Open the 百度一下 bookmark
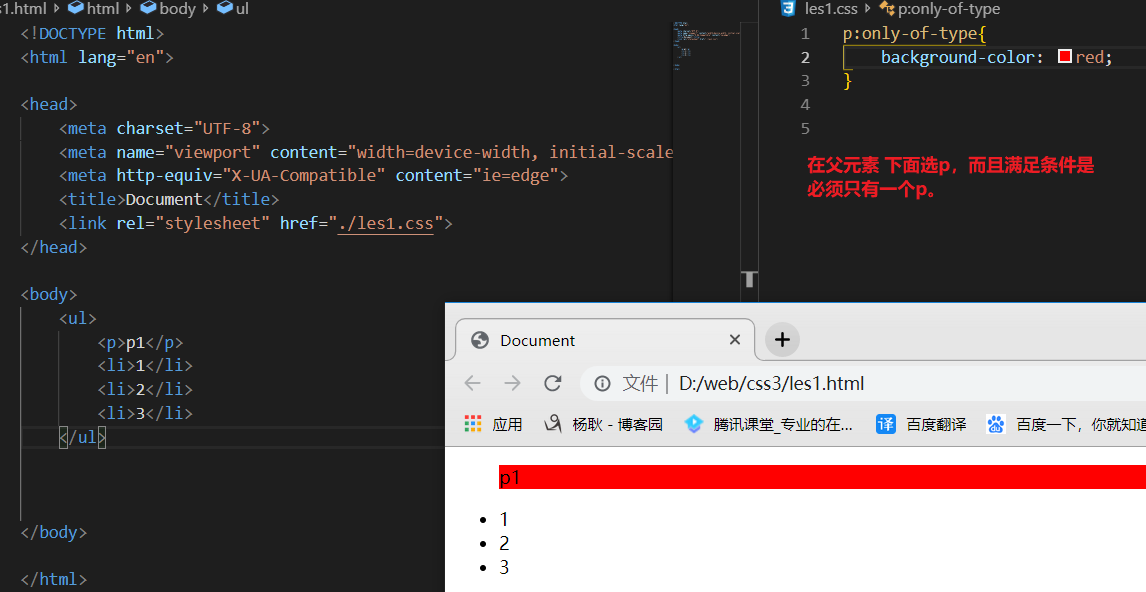This screenshot has height=592, width=1146. click(1066, 424)
